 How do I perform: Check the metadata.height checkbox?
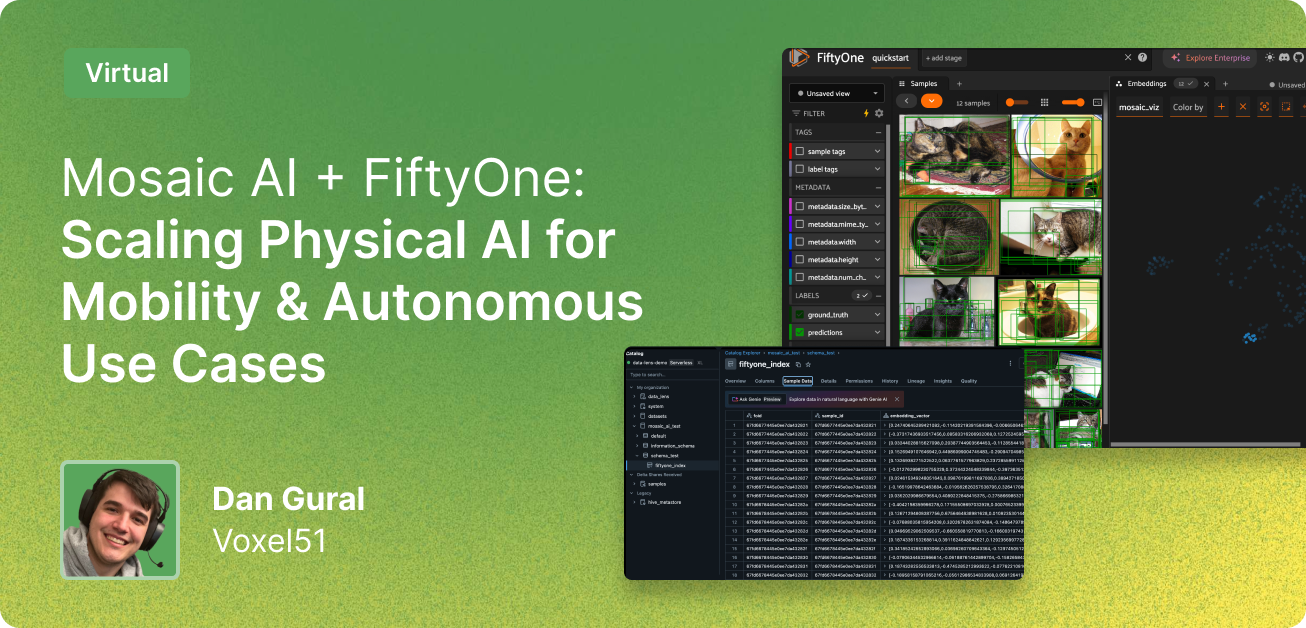[x=800, y=260]
